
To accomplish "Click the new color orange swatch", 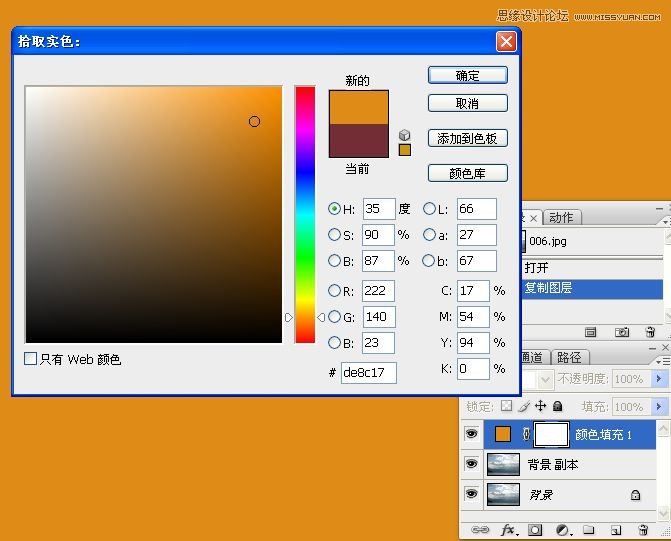I will [x=359, y=107].
